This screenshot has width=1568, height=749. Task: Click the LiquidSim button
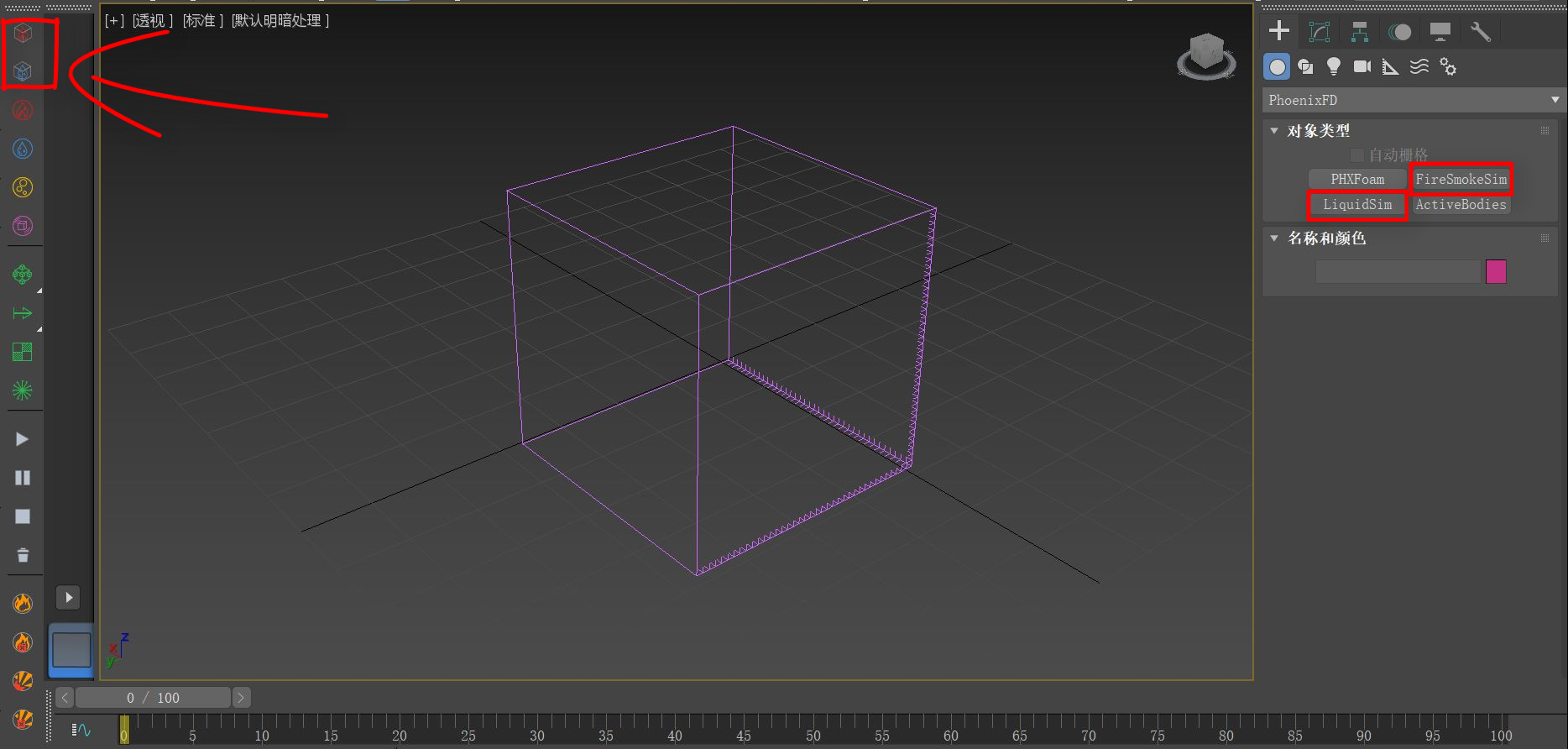click(1357, 205)
